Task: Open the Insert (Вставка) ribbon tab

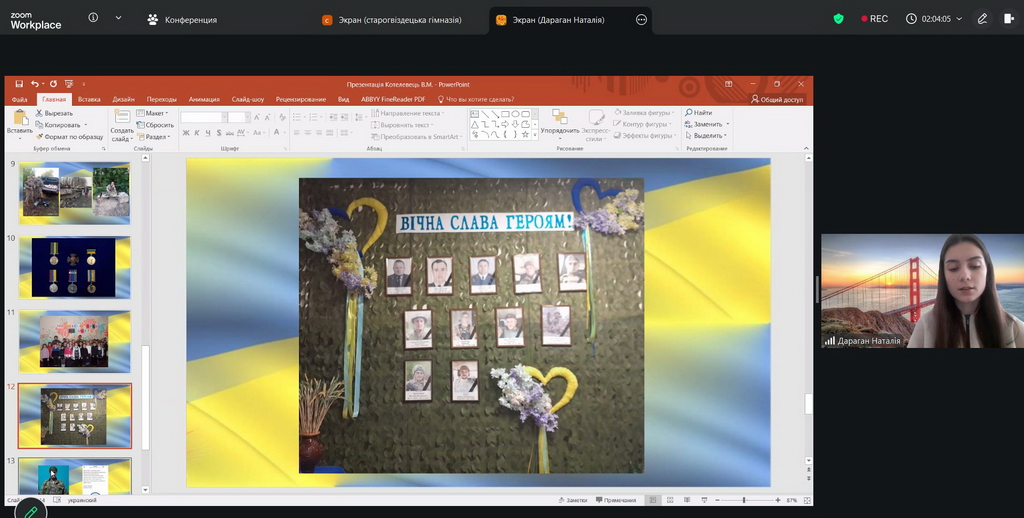Action: click(x=89, y=99)
